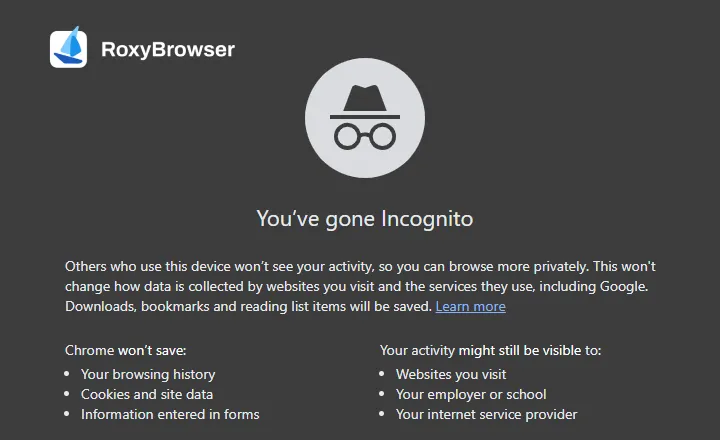Image resolution: width=720 pixels, height=440 pixels.
Task: Select the "Information entered in forms" list item
Action: [170, 414]
